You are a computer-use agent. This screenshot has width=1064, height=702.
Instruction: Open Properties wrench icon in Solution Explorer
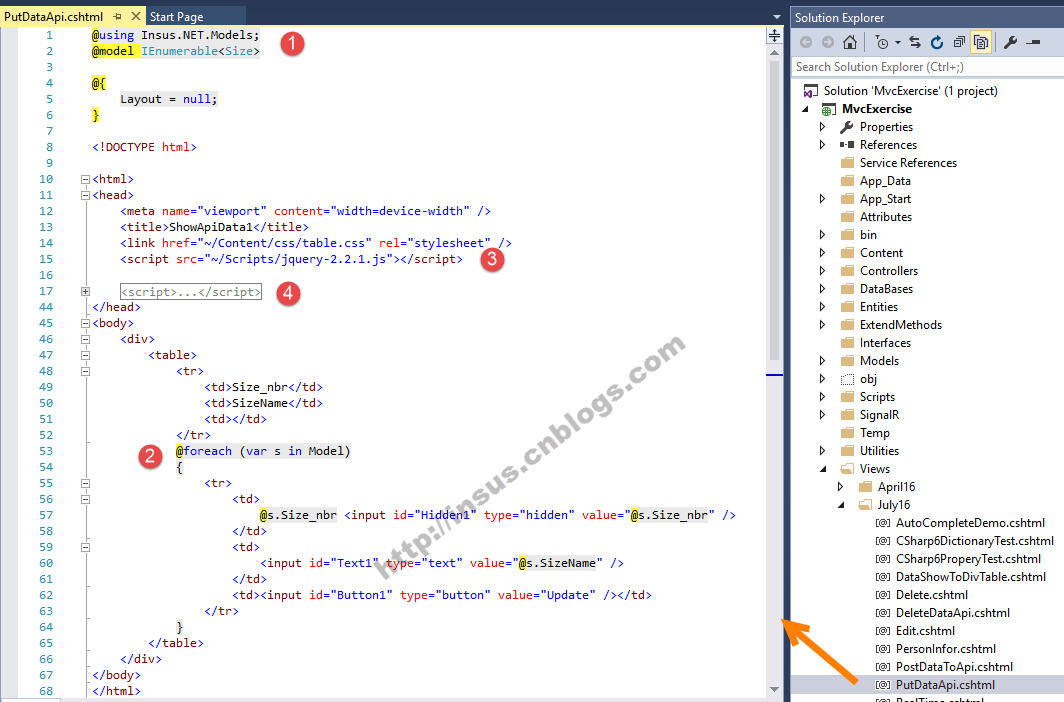click(x=1010, y=43)
